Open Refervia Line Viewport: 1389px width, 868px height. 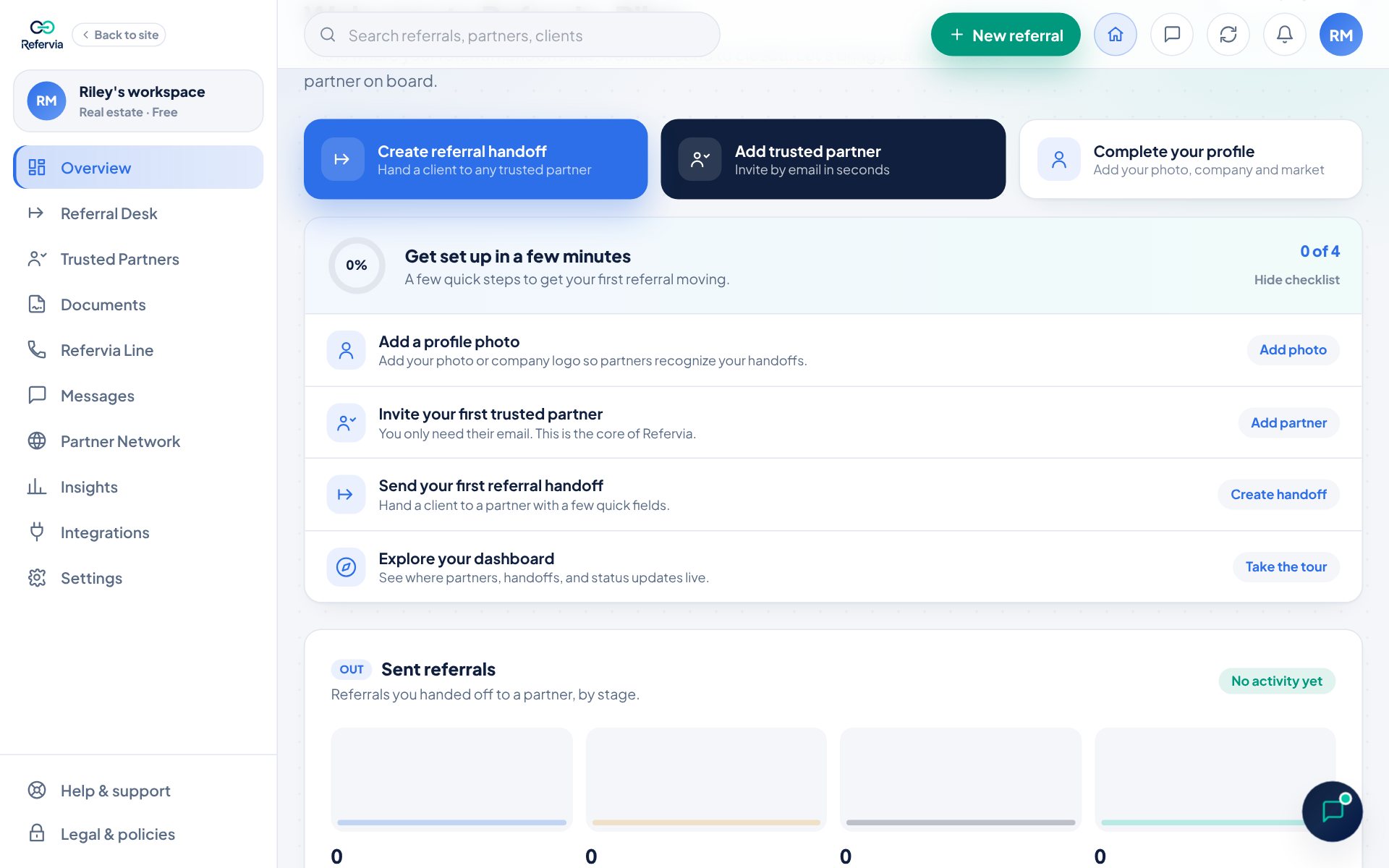coord(138,350)
